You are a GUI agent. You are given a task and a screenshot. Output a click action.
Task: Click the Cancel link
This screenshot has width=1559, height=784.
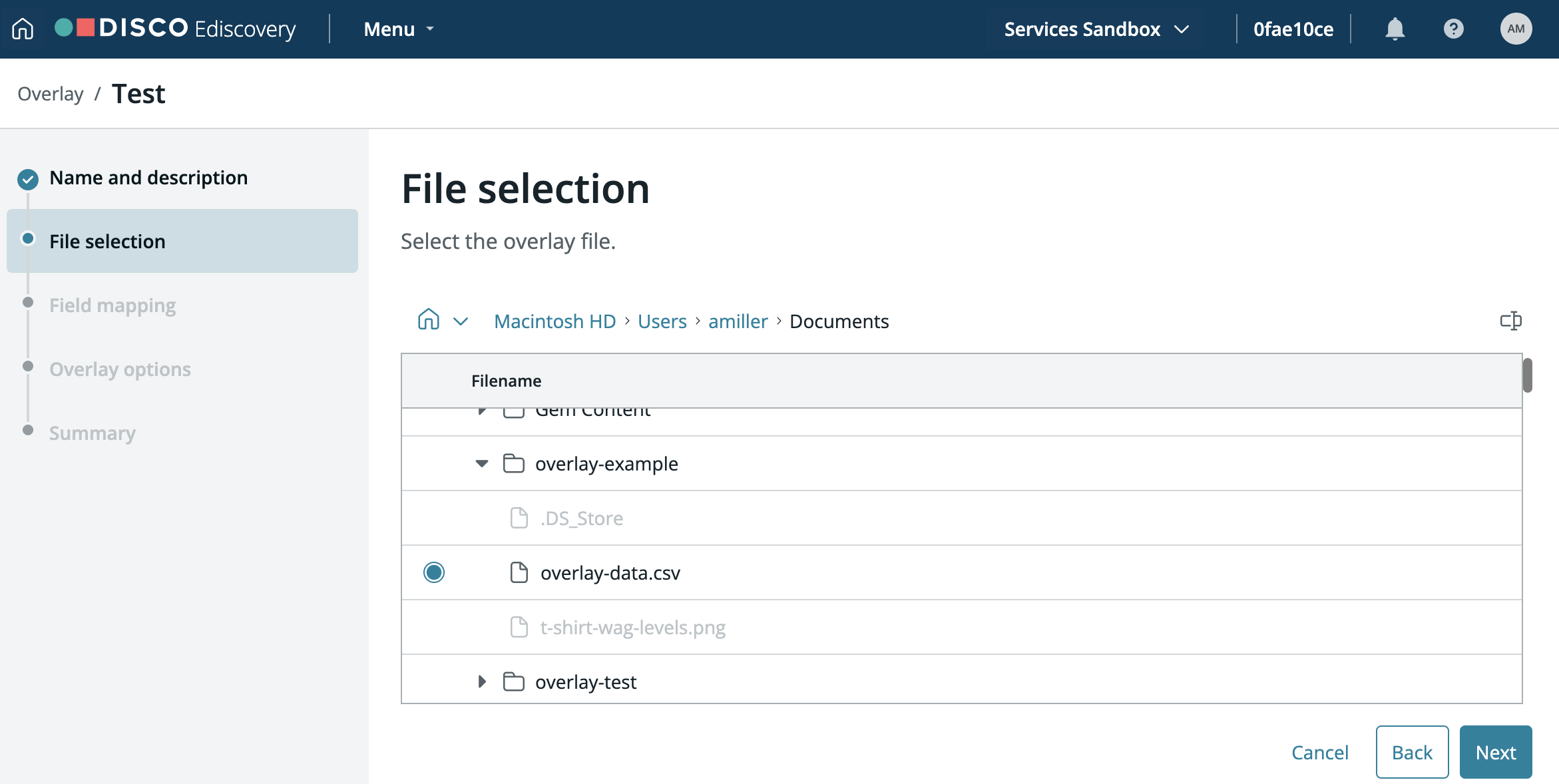[1320, 752]
